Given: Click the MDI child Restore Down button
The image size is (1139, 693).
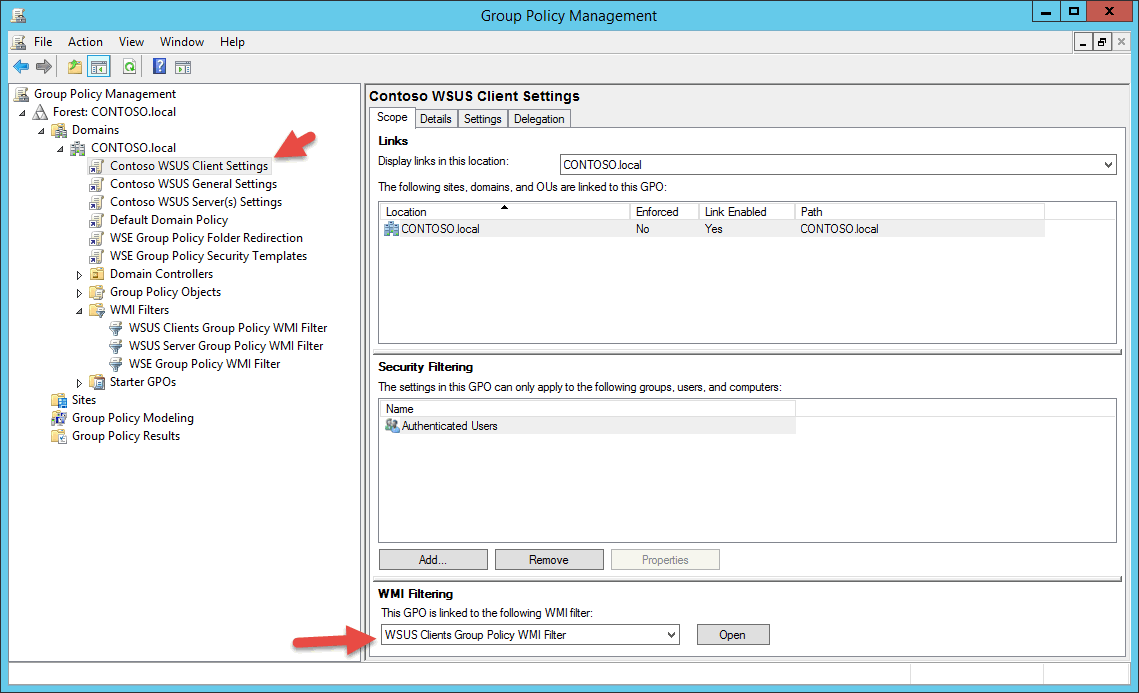Looking at the screenshot, I should click(x=1102, y=42).
